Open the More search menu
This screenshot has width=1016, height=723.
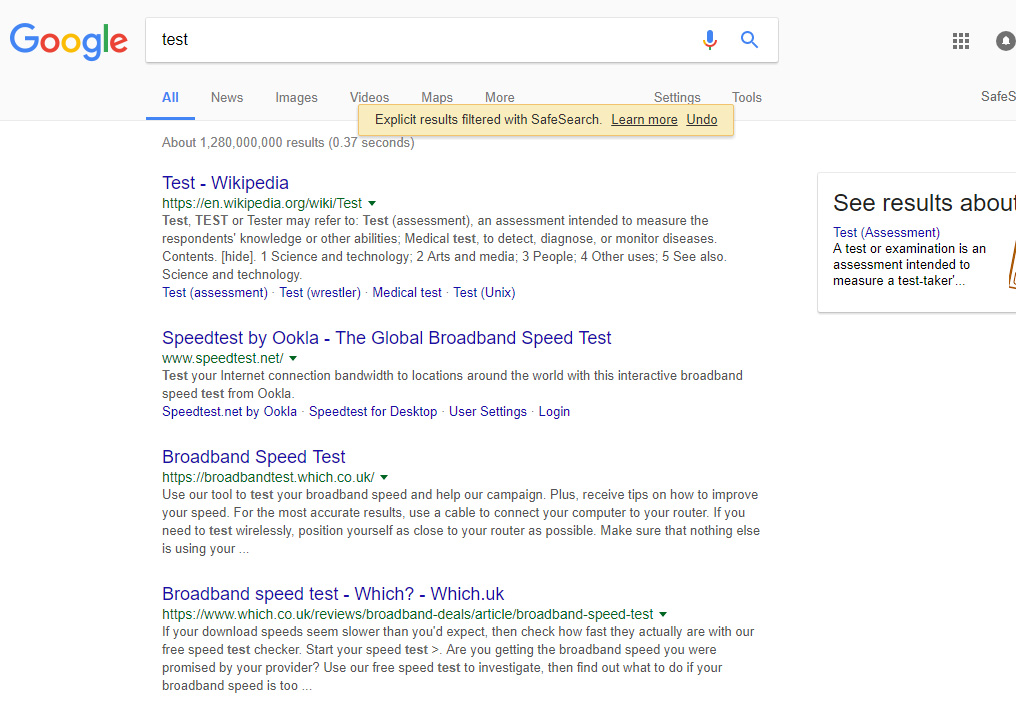[x=499, y=97]
